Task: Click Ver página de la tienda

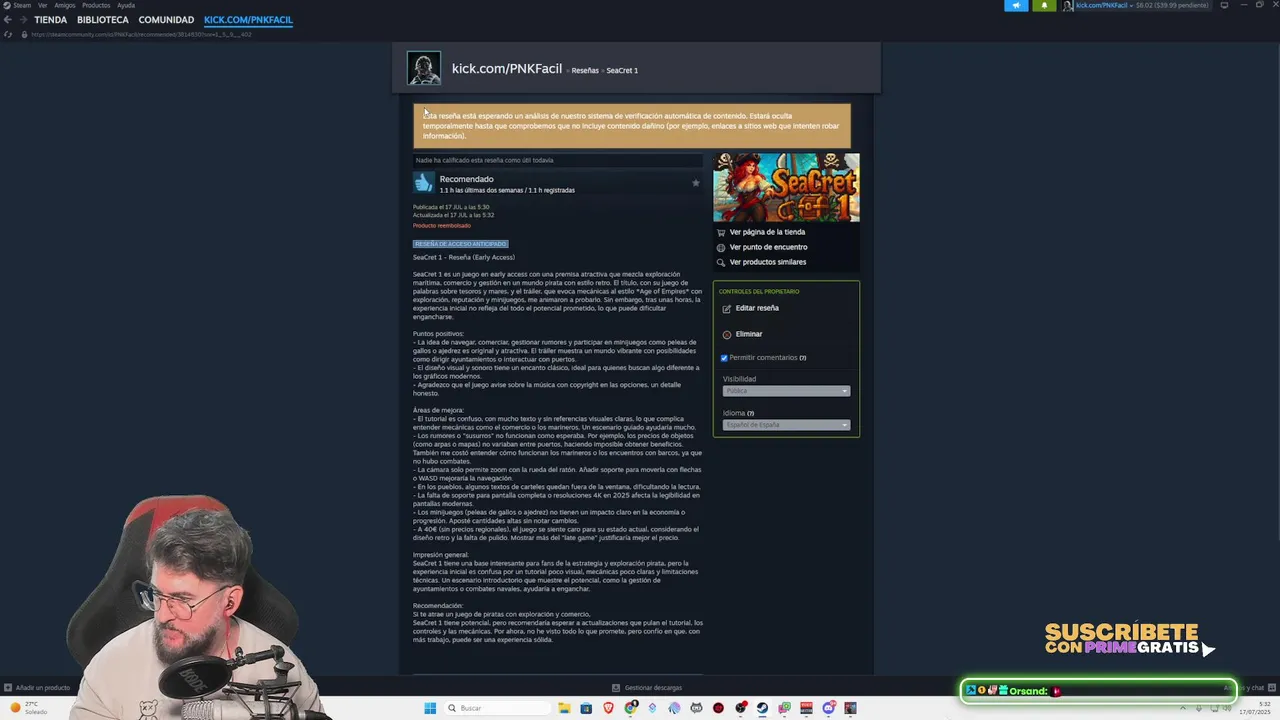Action: (x=767, y=232)
